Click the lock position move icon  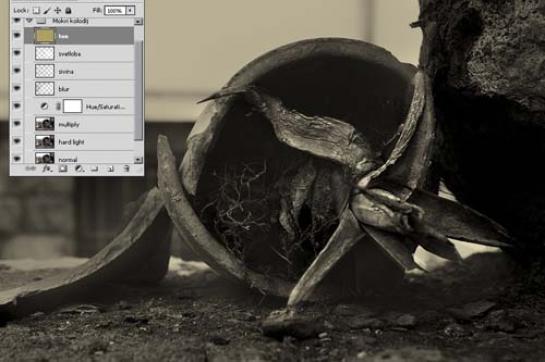pyautogui.click(x=58, y=10)
